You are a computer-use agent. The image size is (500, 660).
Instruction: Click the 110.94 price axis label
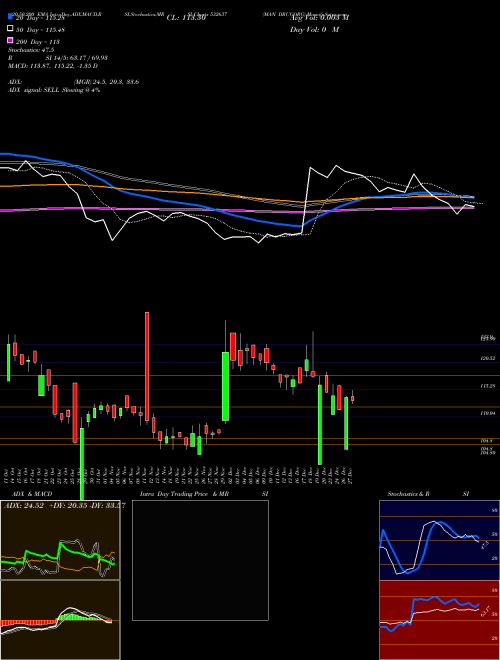pos(488,413)
